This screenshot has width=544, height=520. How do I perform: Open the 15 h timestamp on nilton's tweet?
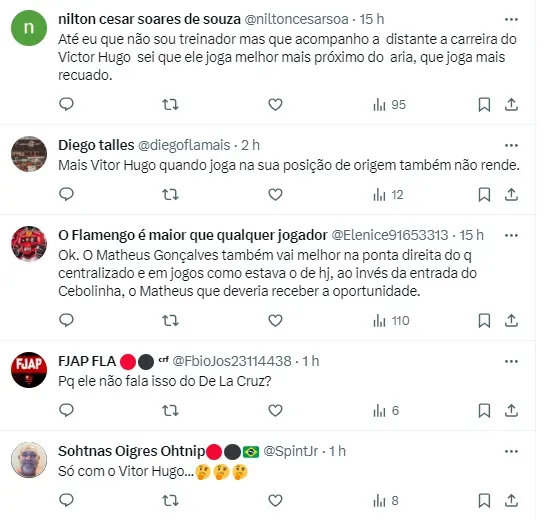[372, 19]
